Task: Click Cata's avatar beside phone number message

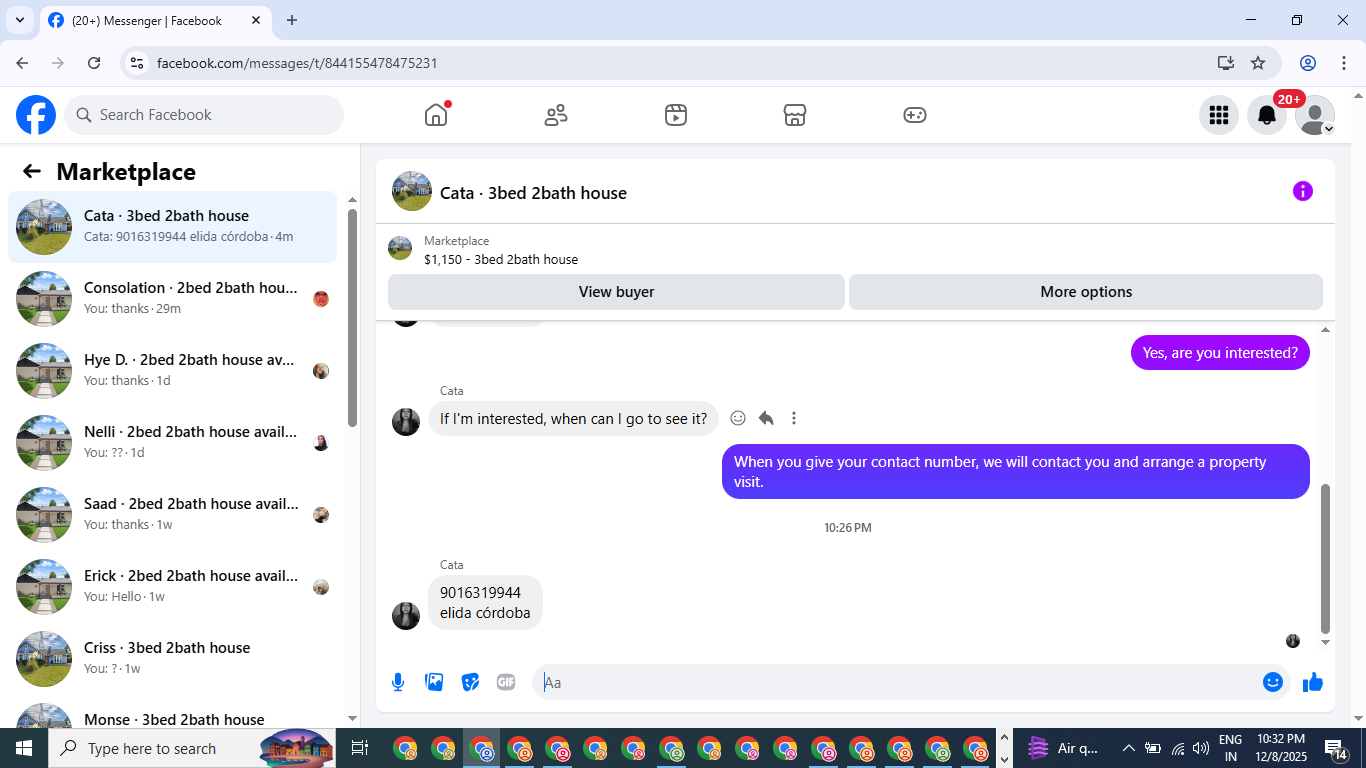Action: [406, 616]
